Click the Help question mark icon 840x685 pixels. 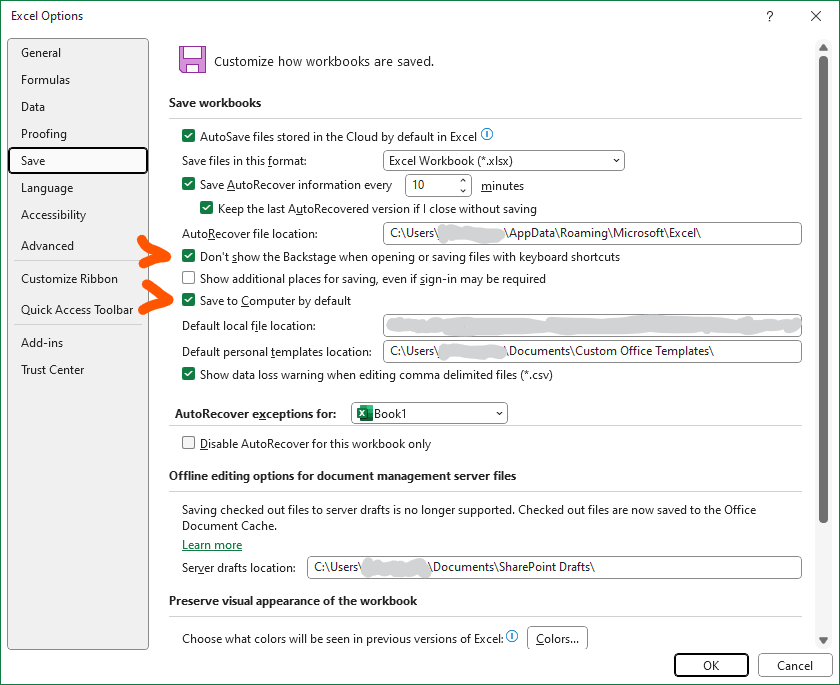click(x=770, y=16)
